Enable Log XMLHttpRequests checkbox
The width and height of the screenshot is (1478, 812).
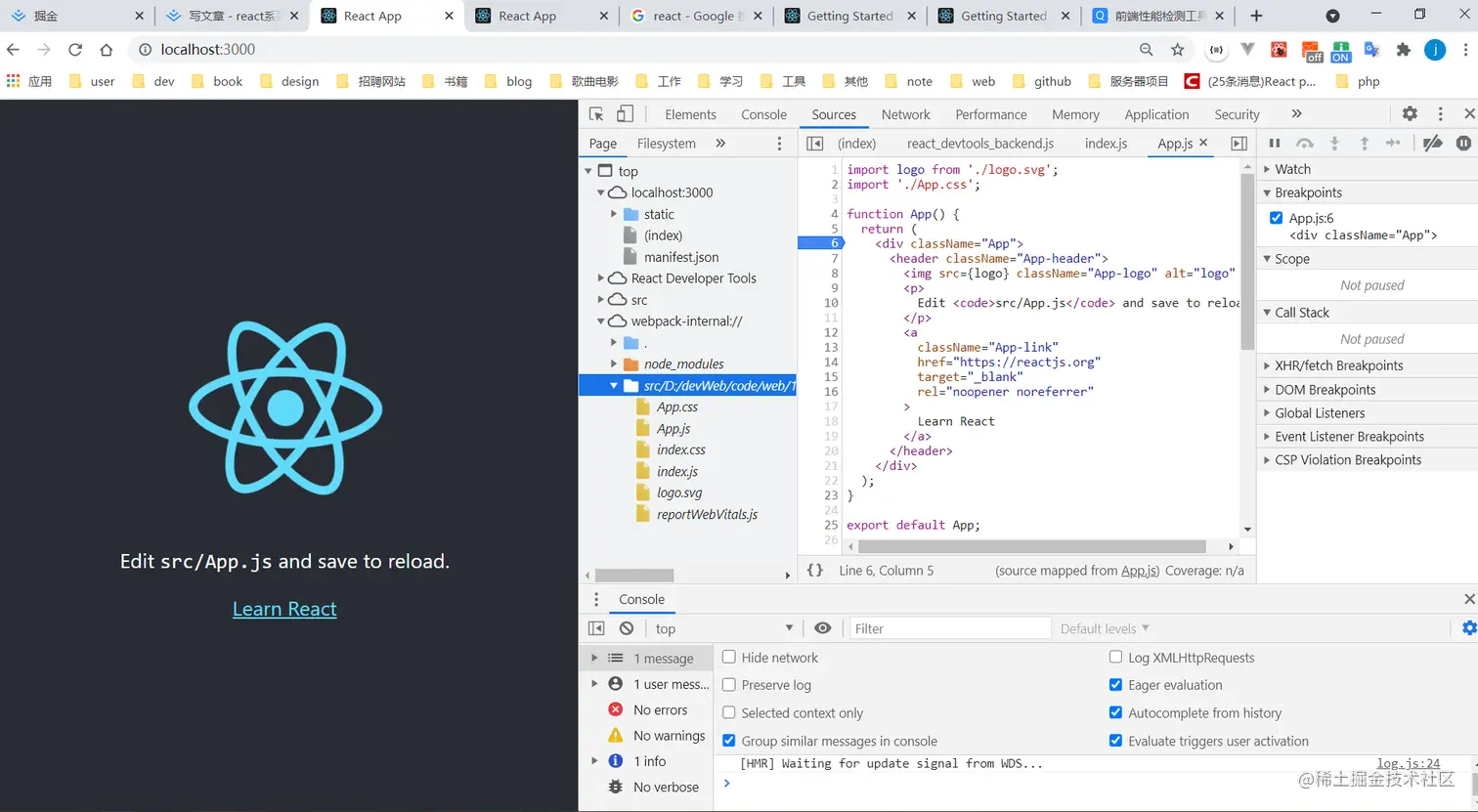[x=1115, y=658]
